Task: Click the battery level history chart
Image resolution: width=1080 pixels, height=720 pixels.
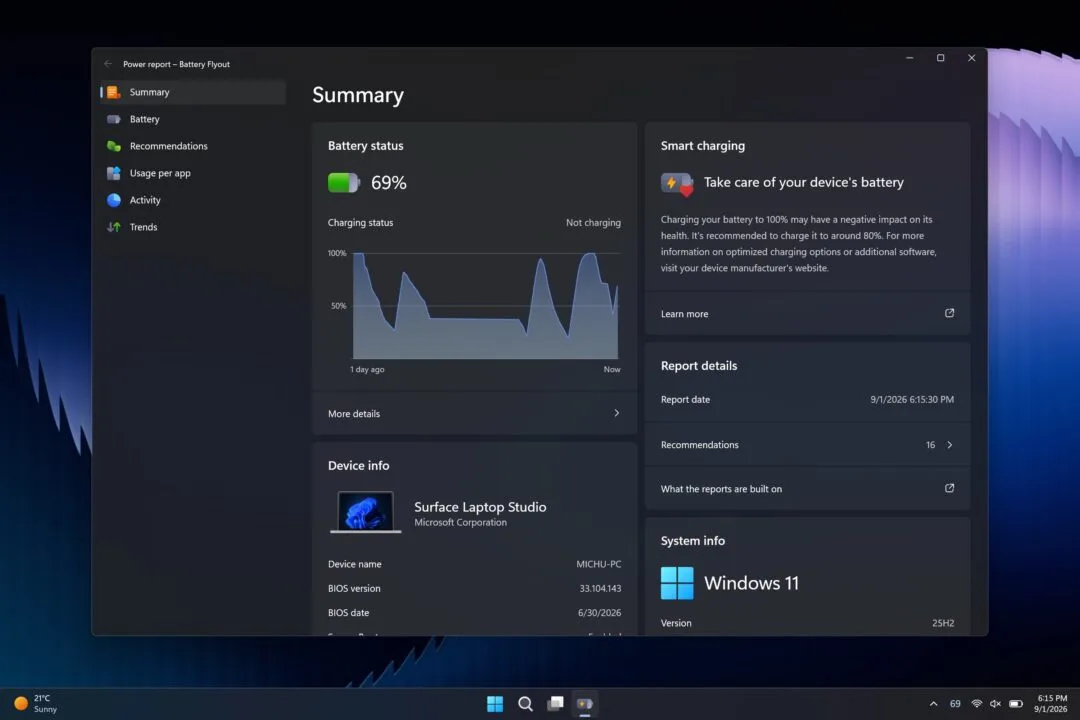Action: point(485,306)
